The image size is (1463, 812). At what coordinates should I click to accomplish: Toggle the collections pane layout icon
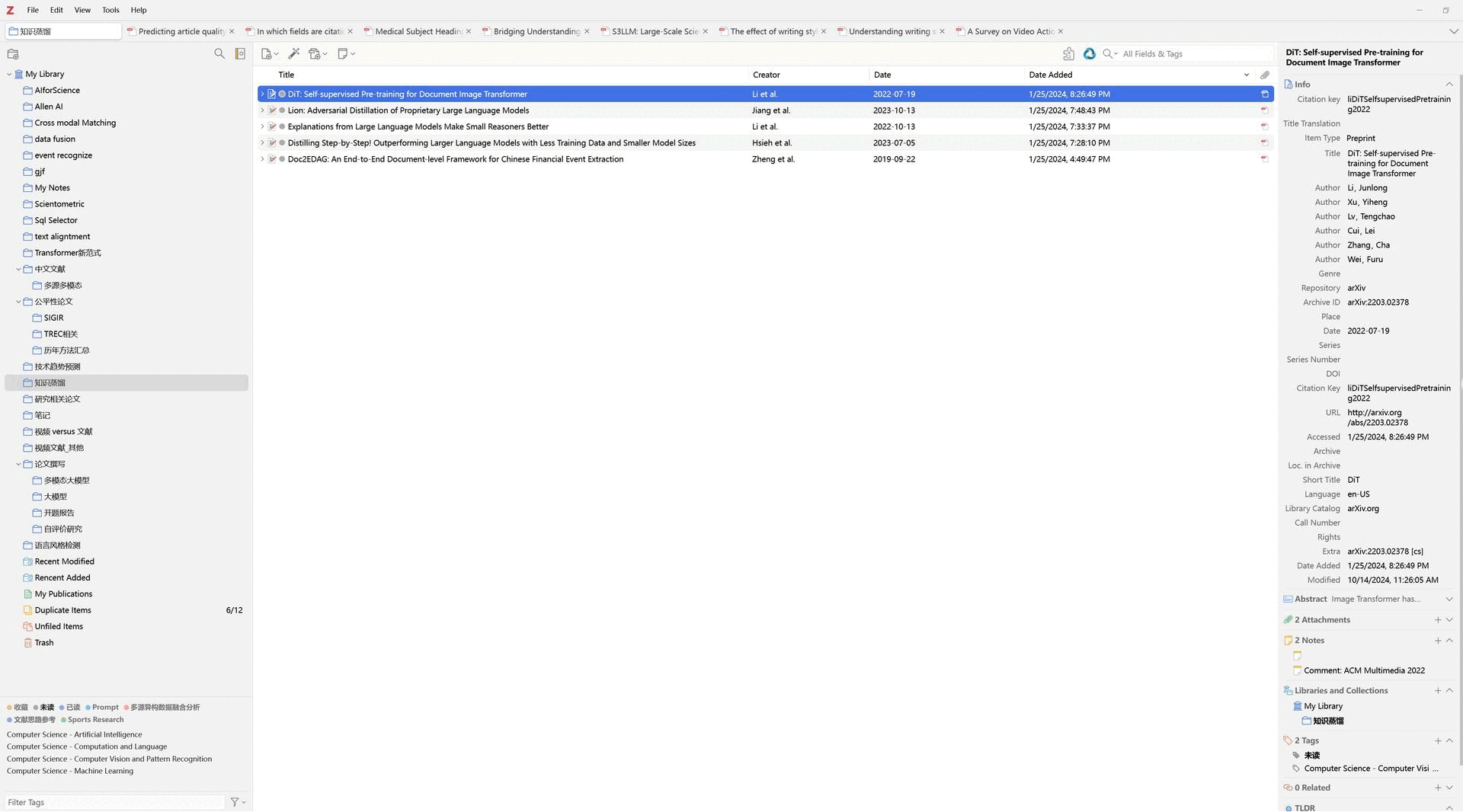coord(240,54)
